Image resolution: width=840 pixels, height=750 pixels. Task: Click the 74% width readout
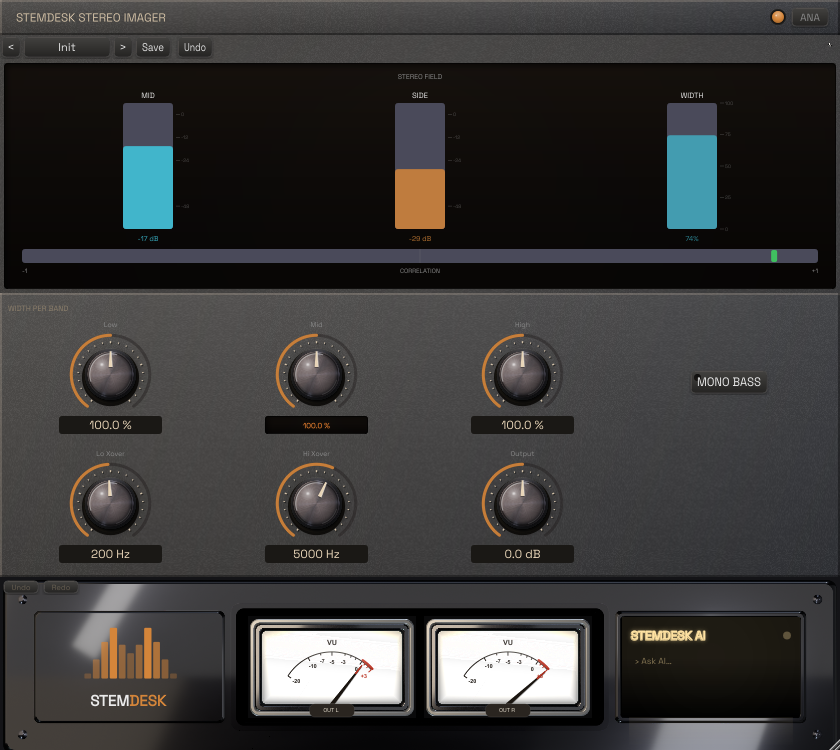click(692, 238)
